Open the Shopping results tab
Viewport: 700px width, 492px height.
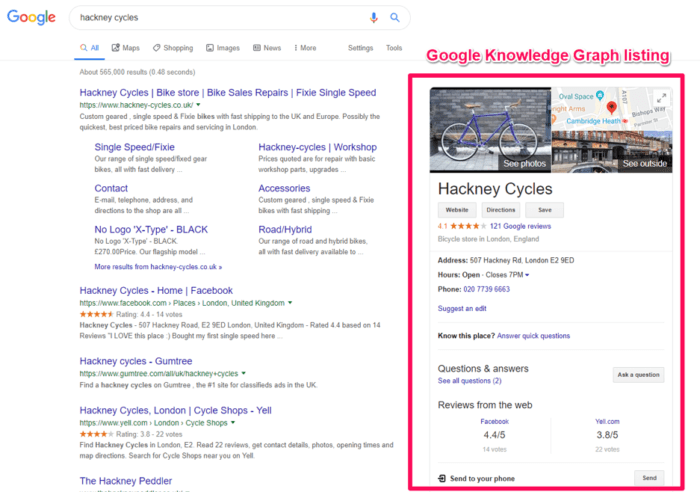click(173, 48)
